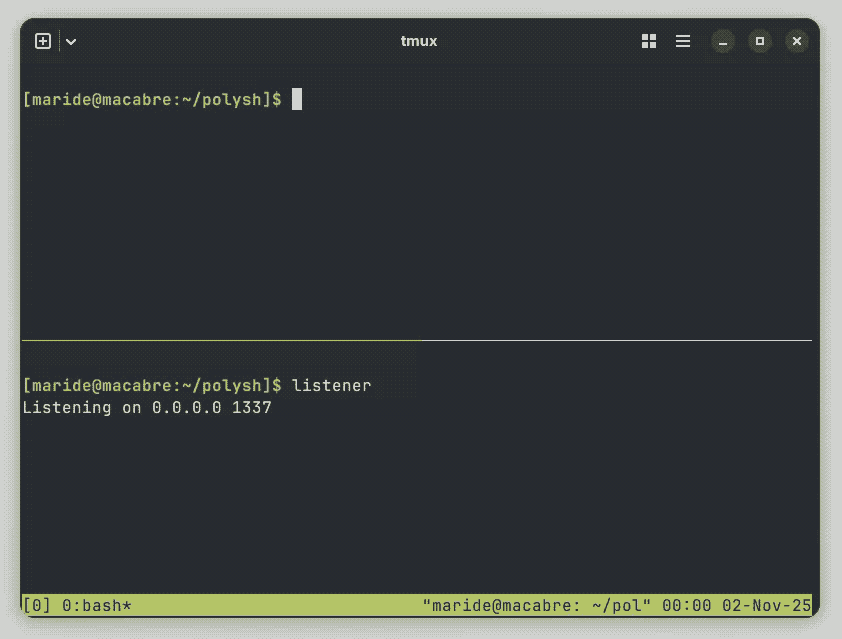Open the hamburger main menu
Screen dimensions: 842x639
tap(683, 41)
